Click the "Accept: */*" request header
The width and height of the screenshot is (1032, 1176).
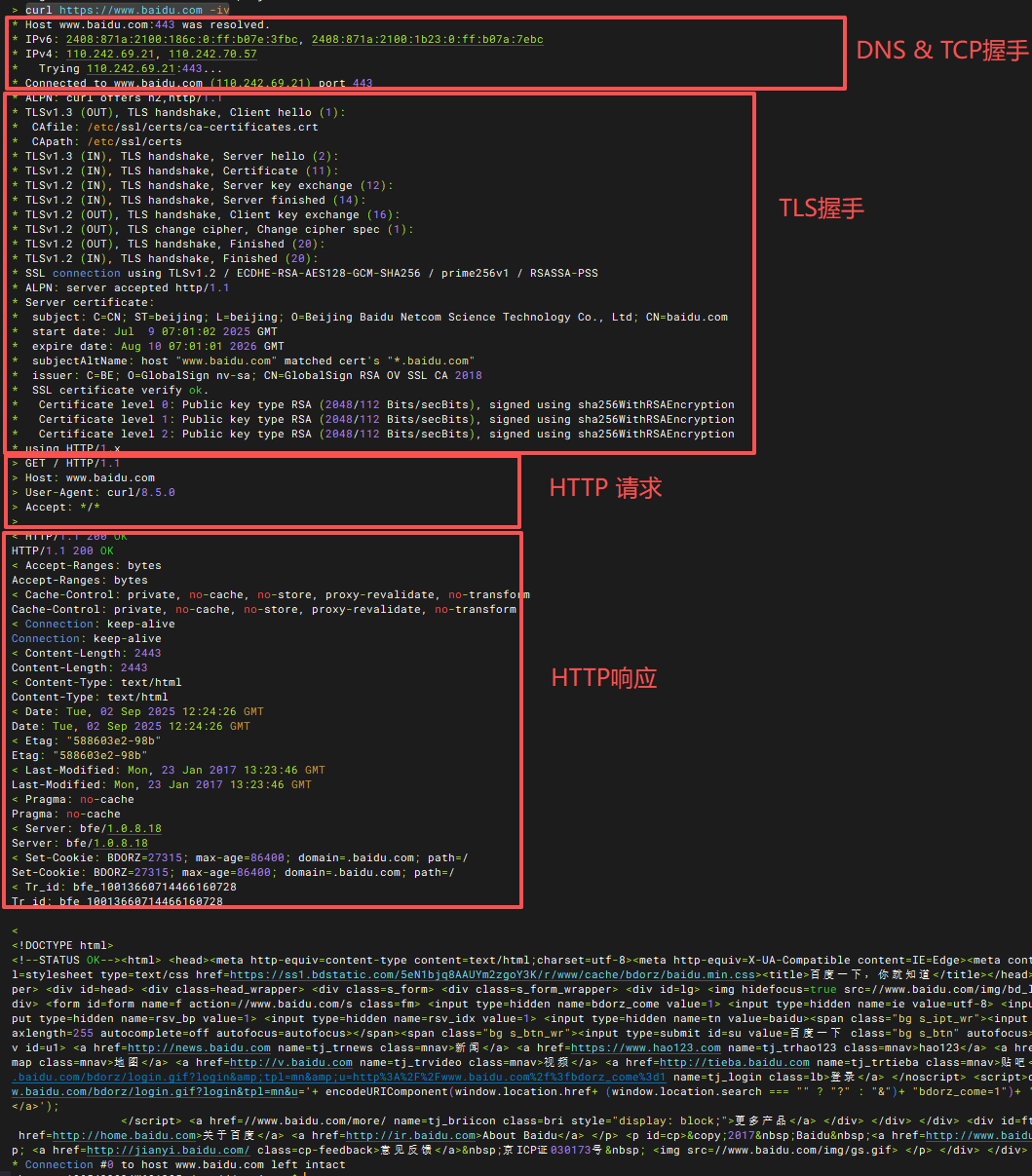(56, 507)
